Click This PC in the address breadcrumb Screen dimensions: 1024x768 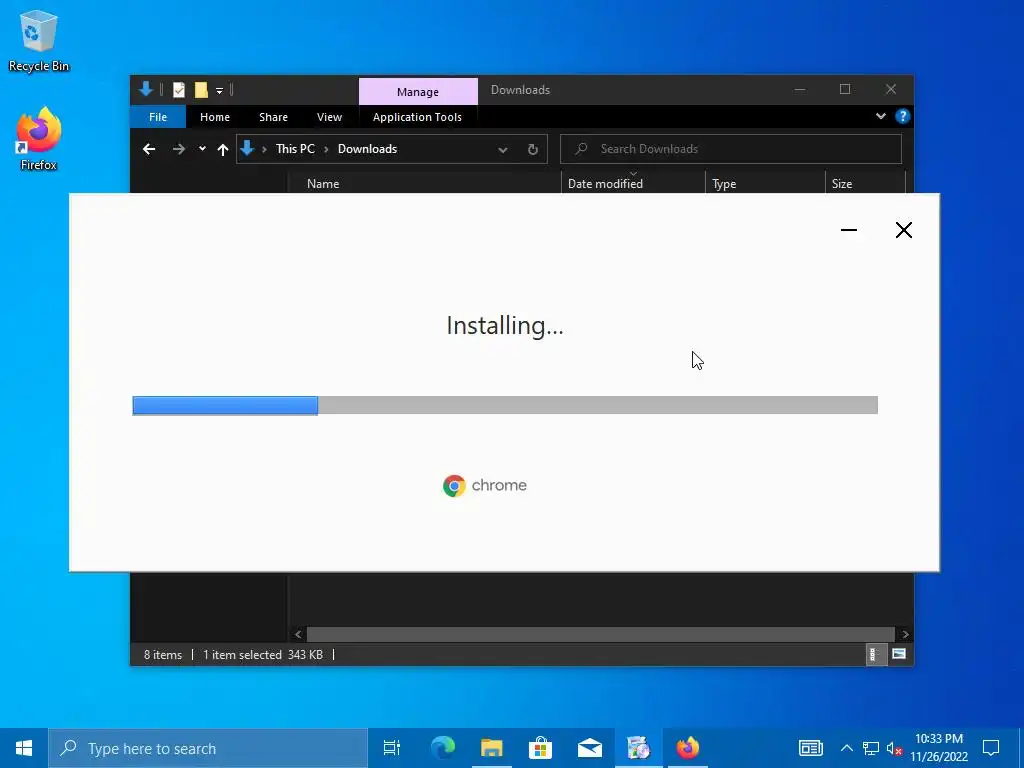(295, 149)
